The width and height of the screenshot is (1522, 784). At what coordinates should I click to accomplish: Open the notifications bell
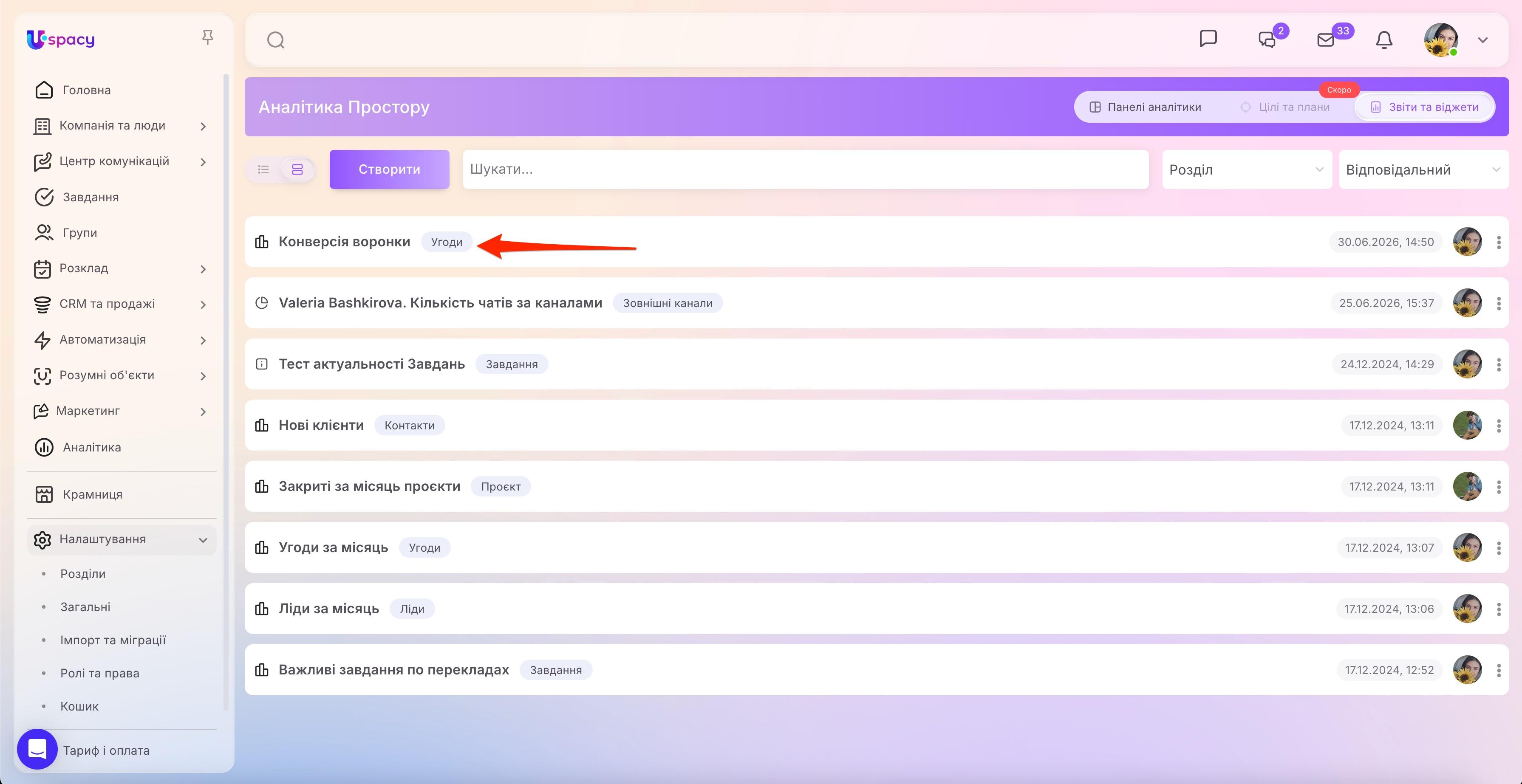point(1384,39)
